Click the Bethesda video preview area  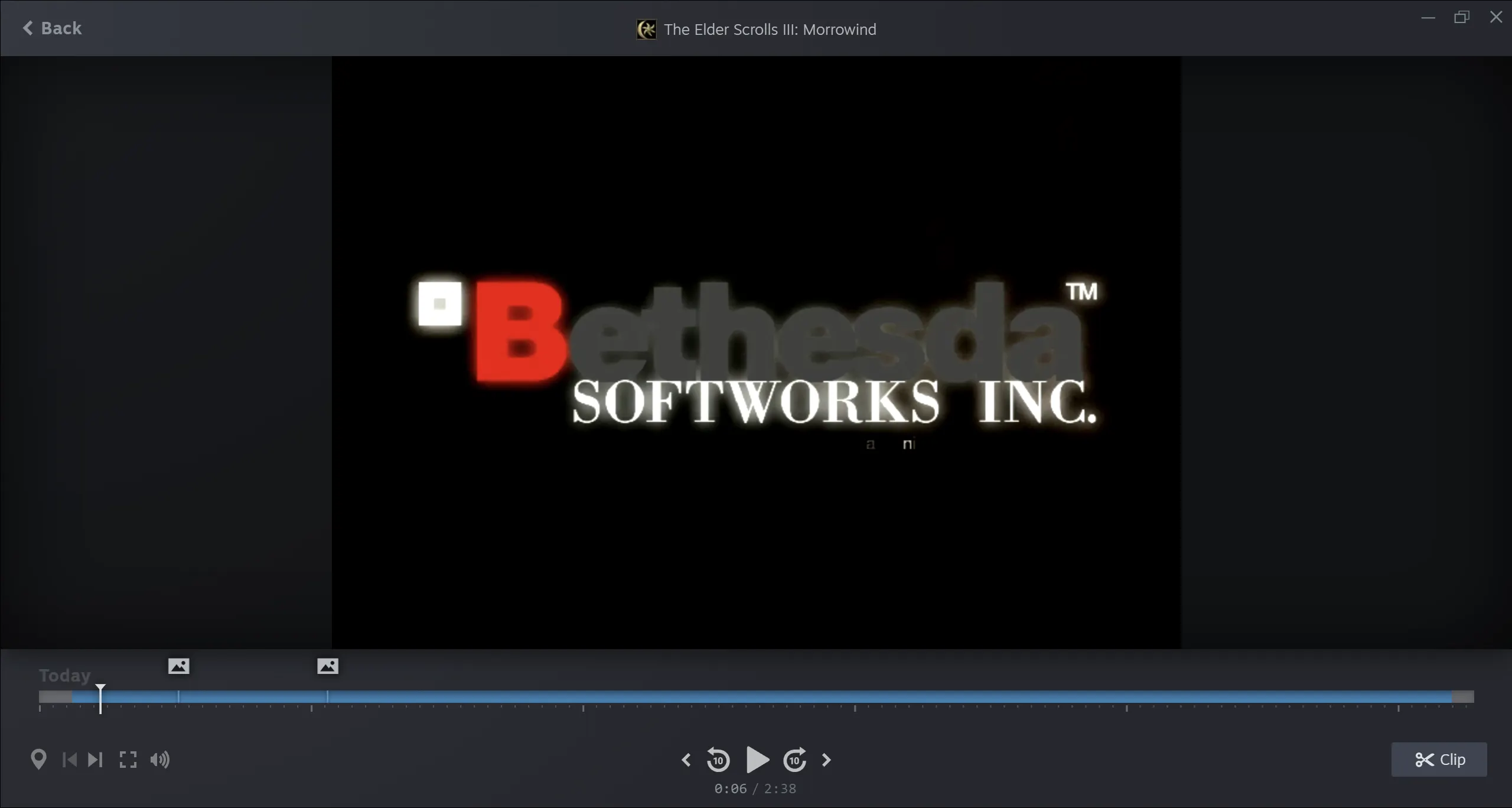pos(756,353)
